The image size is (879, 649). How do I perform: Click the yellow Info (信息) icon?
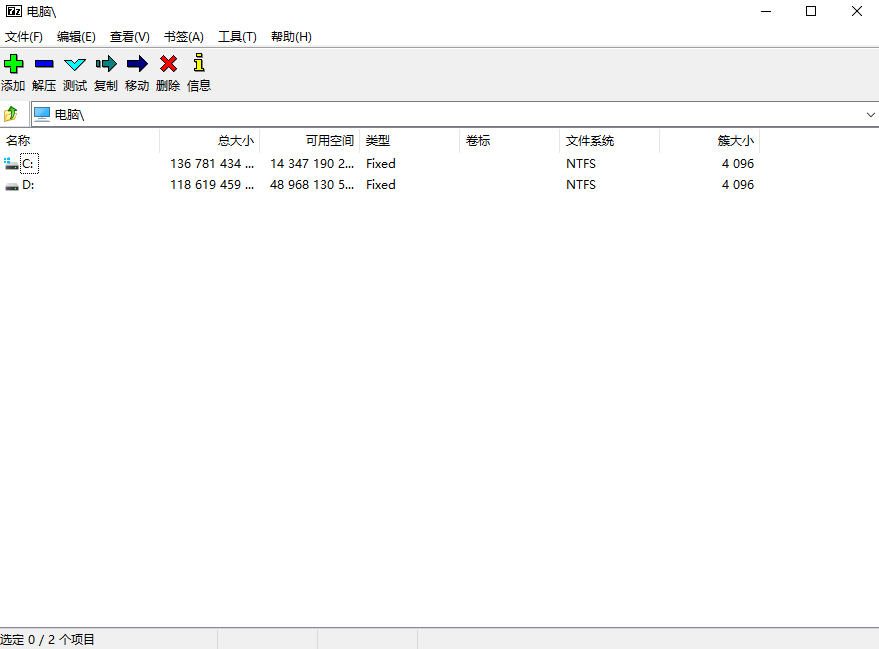(x=199, y=63)
